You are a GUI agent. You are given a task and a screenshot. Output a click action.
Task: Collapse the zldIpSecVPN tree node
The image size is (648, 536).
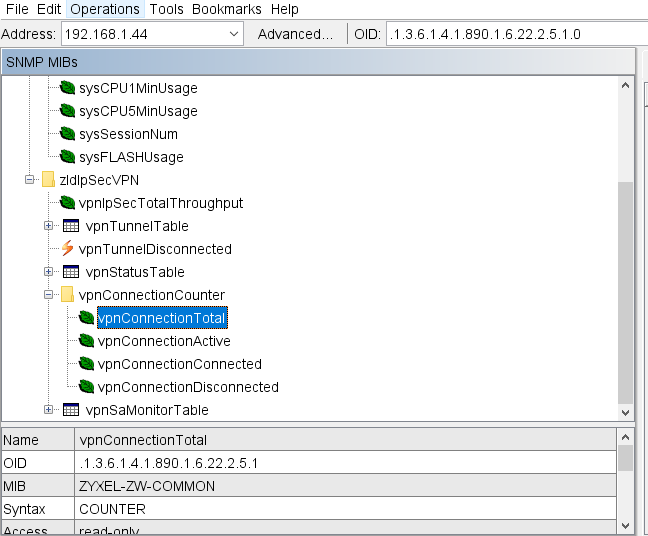point(29,180)
